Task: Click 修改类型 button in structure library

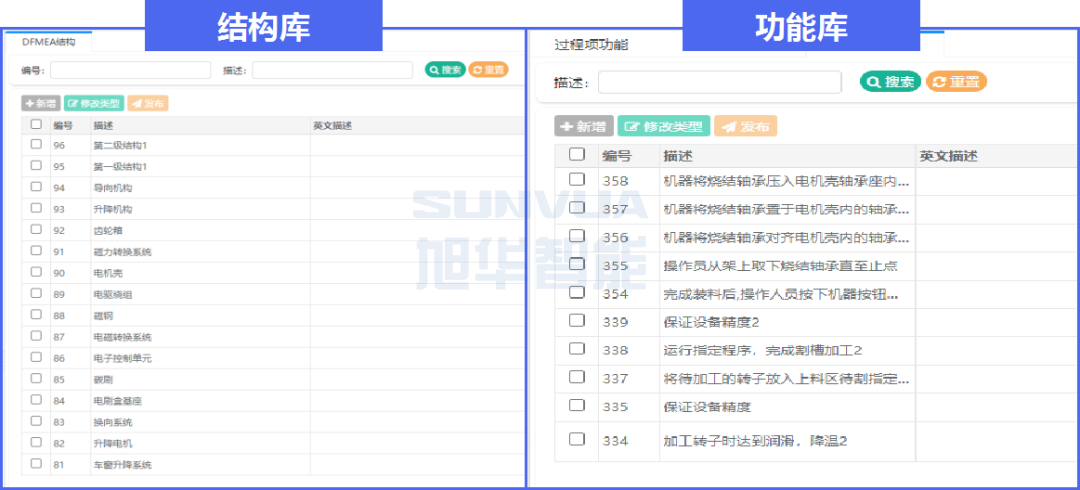Action: [94, 103]
